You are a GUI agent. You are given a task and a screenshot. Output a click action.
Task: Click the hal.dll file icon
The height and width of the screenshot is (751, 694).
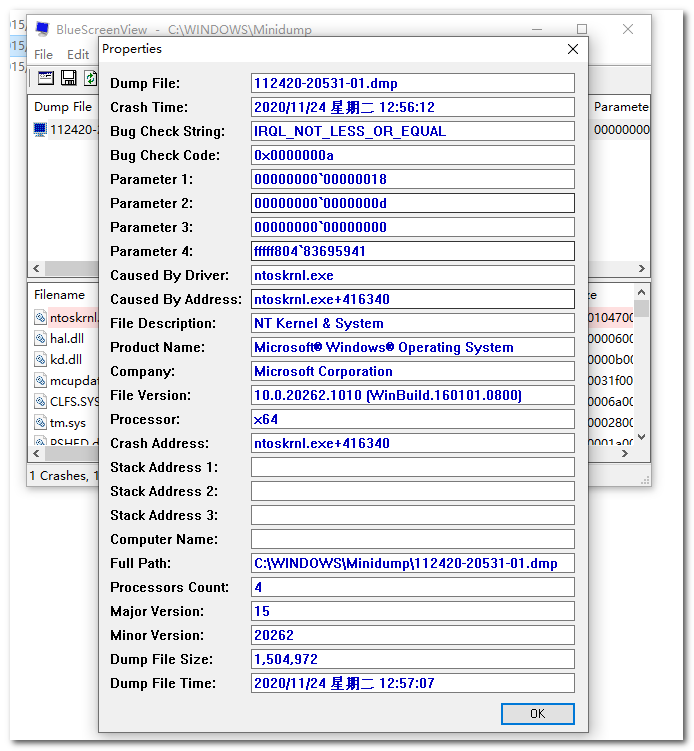[40, 339]
